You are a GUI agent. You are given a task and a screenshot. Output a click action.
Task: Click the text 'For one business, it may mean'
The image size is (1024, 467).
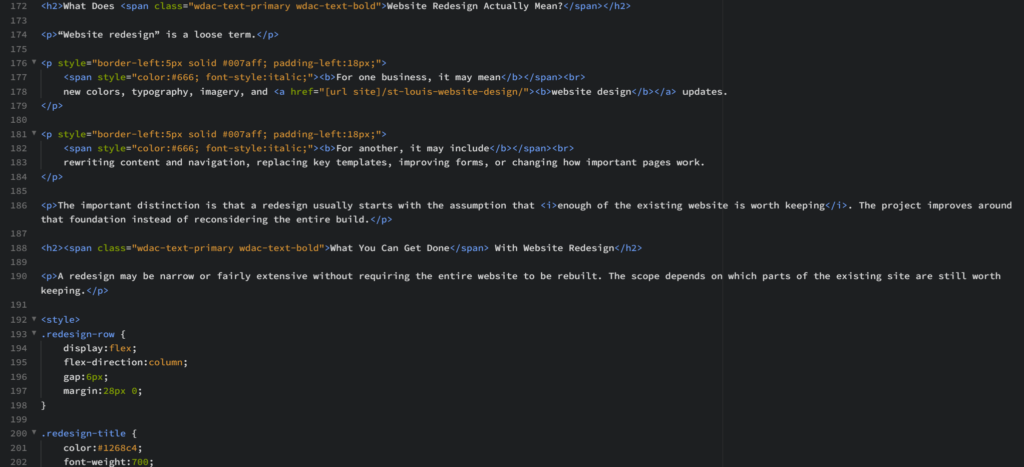tap(418, 77)
